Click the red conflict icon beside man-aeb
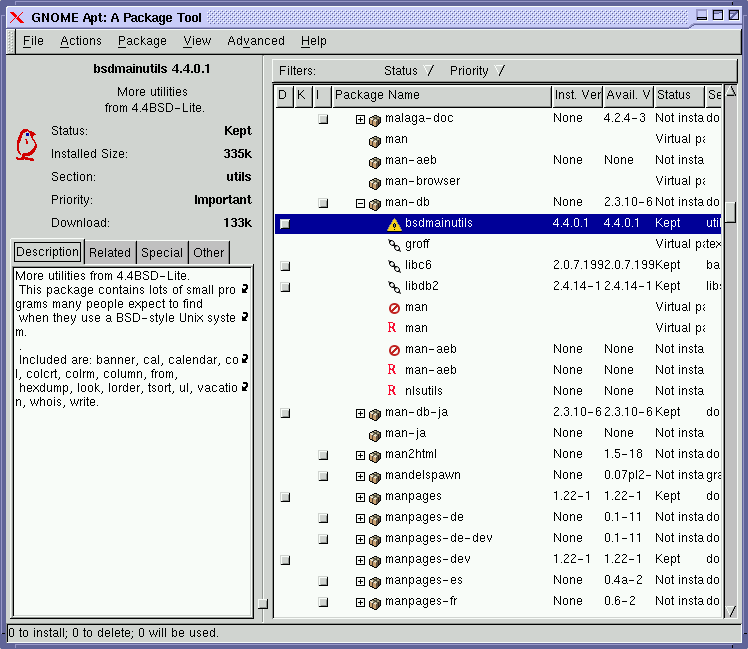 tap(394, 350)
